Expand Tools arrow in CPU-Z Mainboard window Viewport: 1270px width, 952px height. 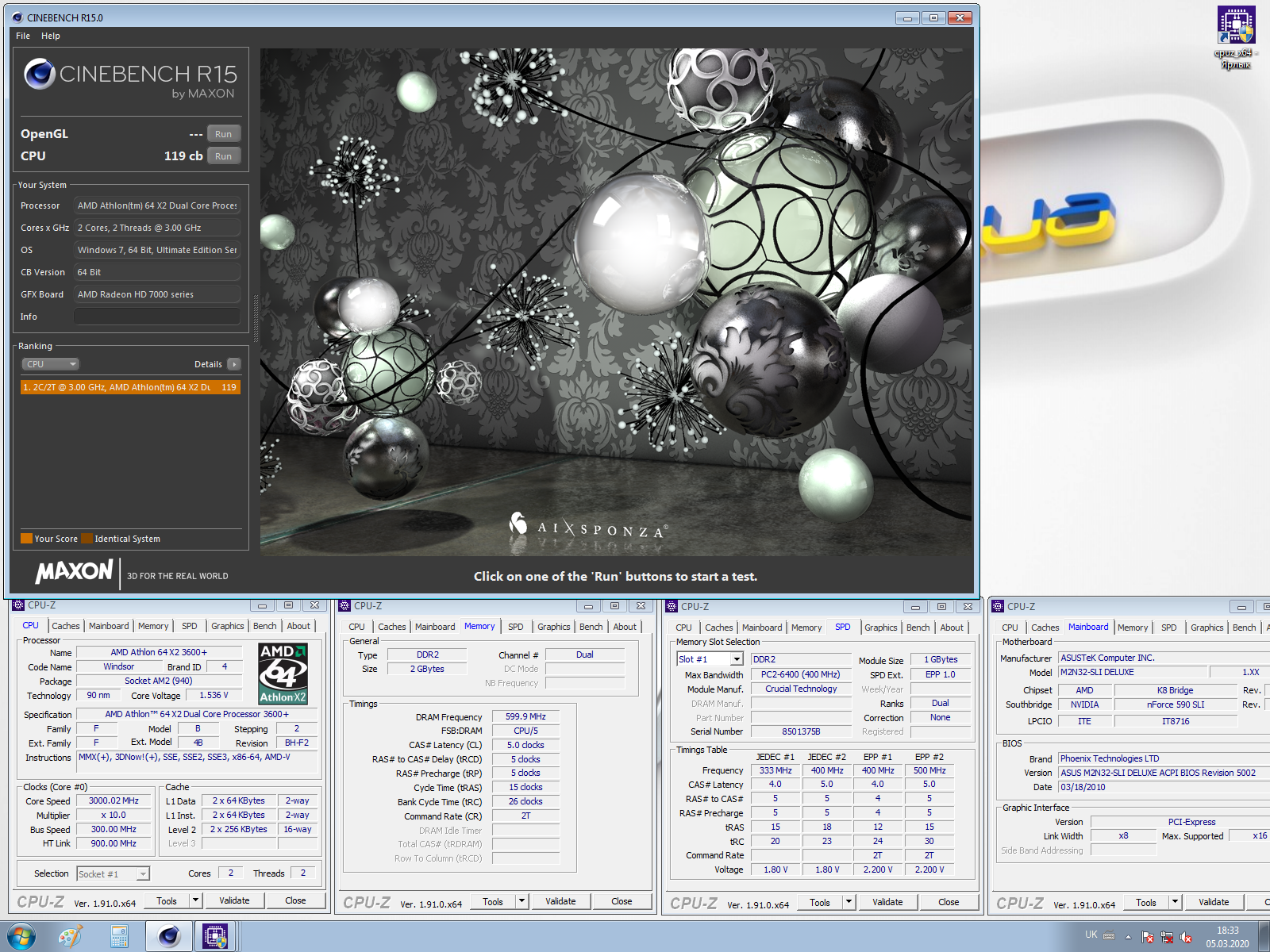tap(1176, 902)
